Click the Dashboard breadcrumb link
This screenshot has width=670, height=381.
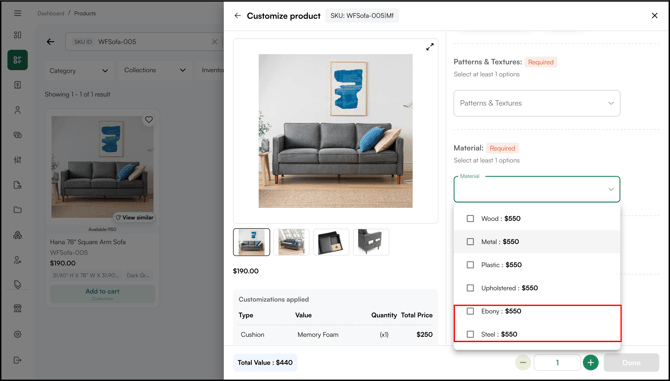pos(50,13)
